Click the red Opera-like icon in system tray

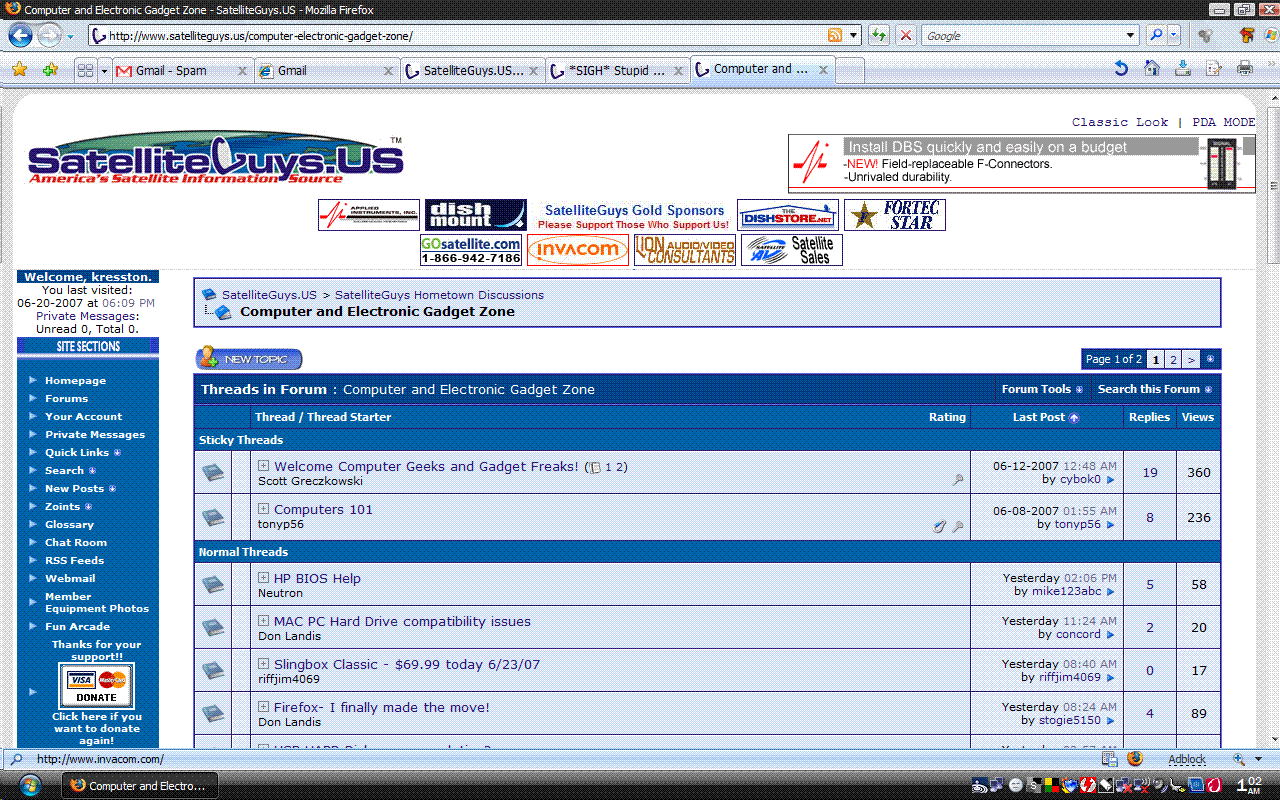1212,786
